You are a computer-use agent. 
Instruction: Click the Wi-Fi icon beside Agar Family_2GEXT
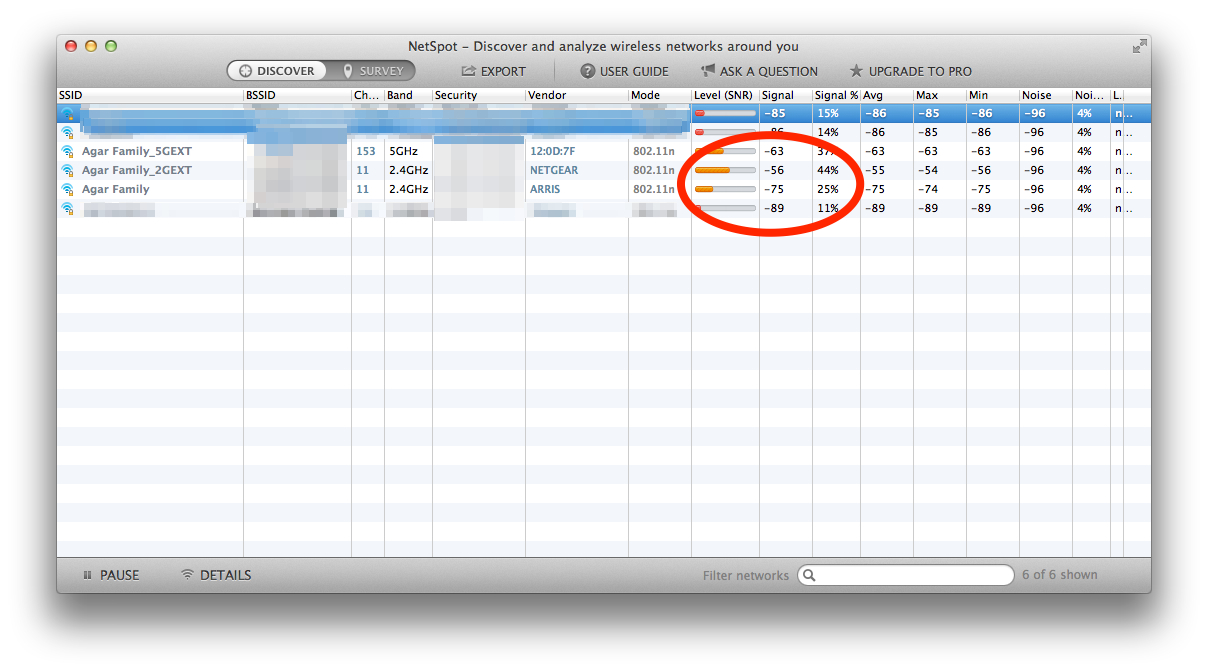pos(67,170)
